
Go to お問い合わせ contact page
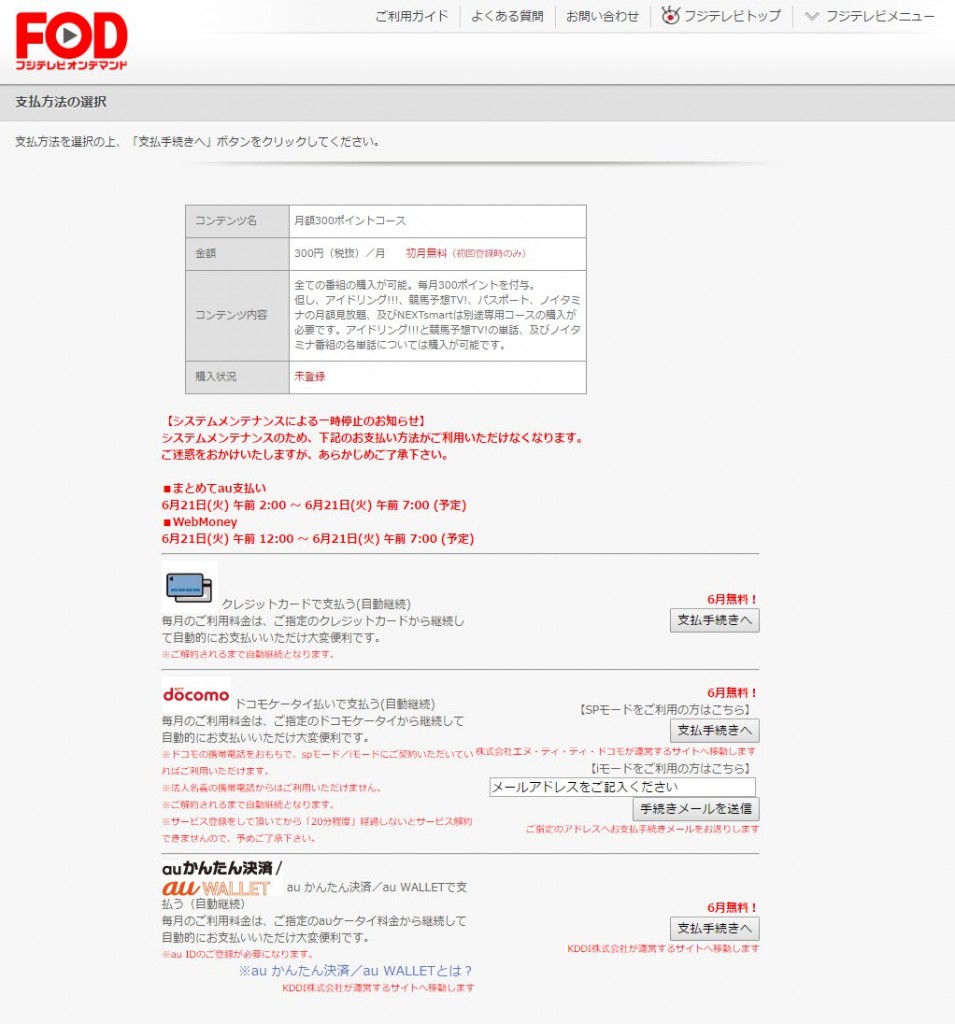coord(602,16)
